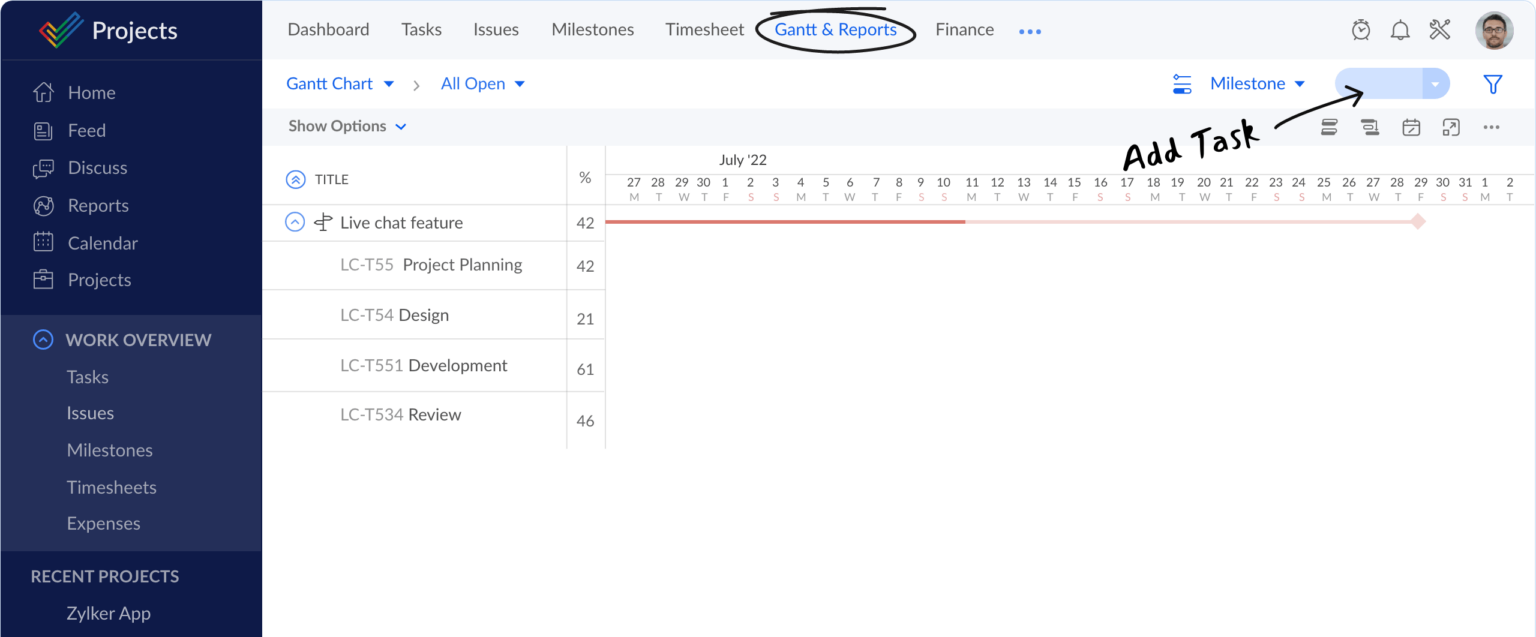The width and height of the screenshot is (1536, 637).
Task: Open the All Open filter dropdown
Action: tap(483, 84)
